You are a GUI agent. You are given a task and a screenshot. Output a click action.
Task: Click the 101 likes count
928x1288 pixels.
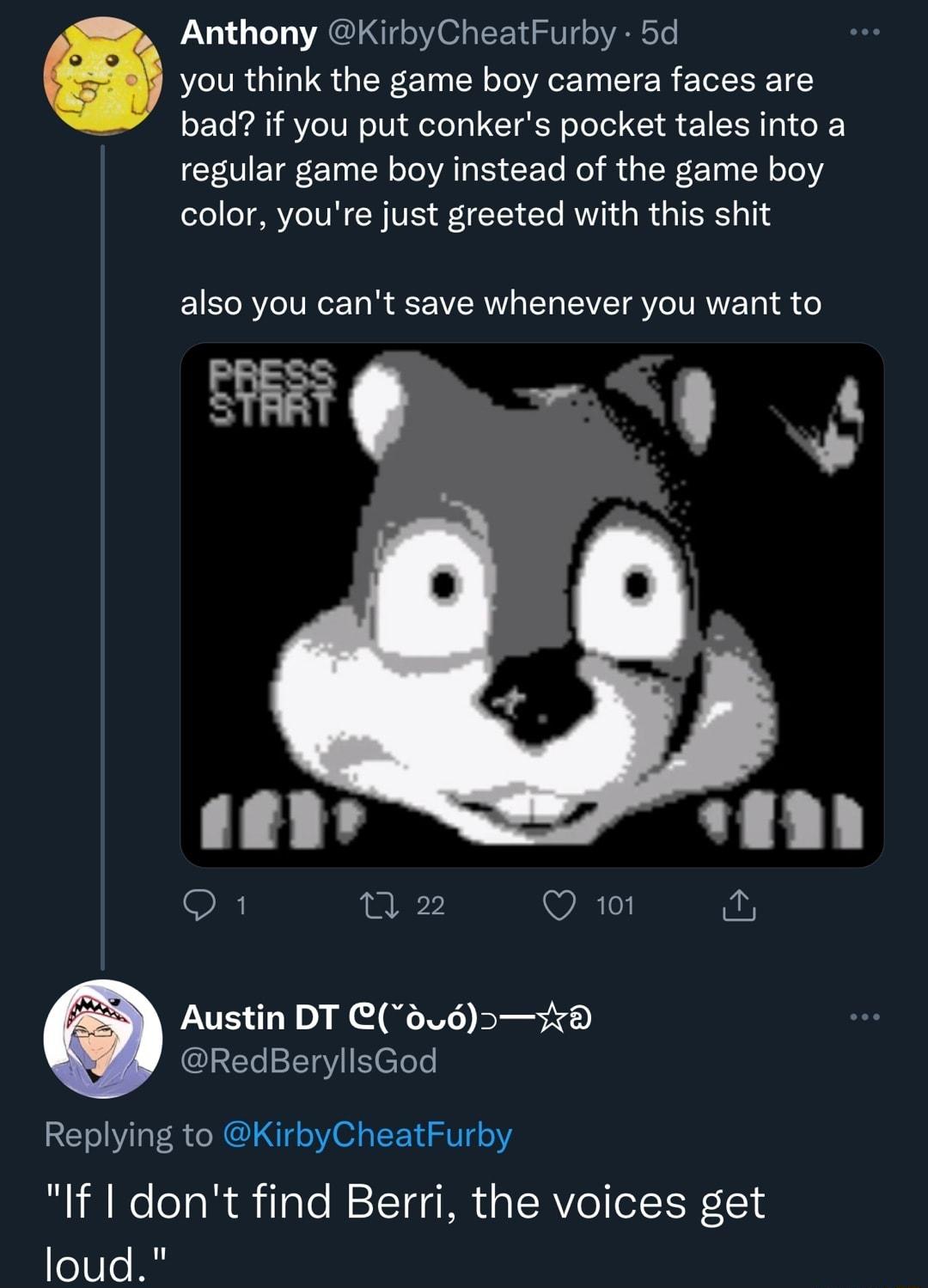[x=615, y=906]
